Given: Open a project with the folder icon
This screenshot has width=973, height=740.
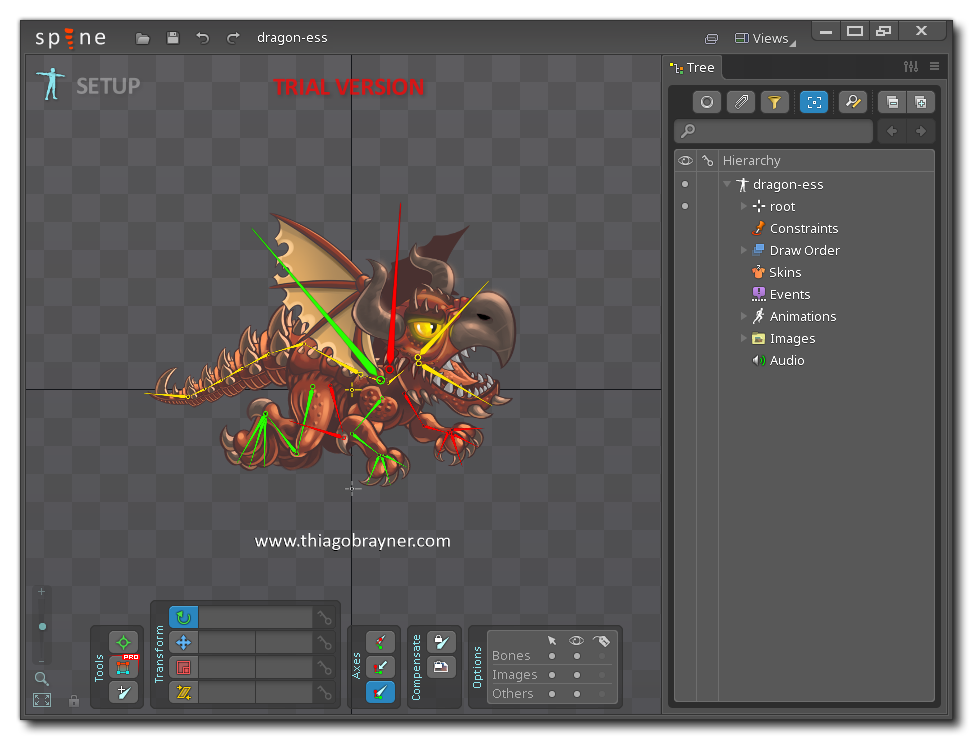Looking at the screenshot, I should coord(143,38).
